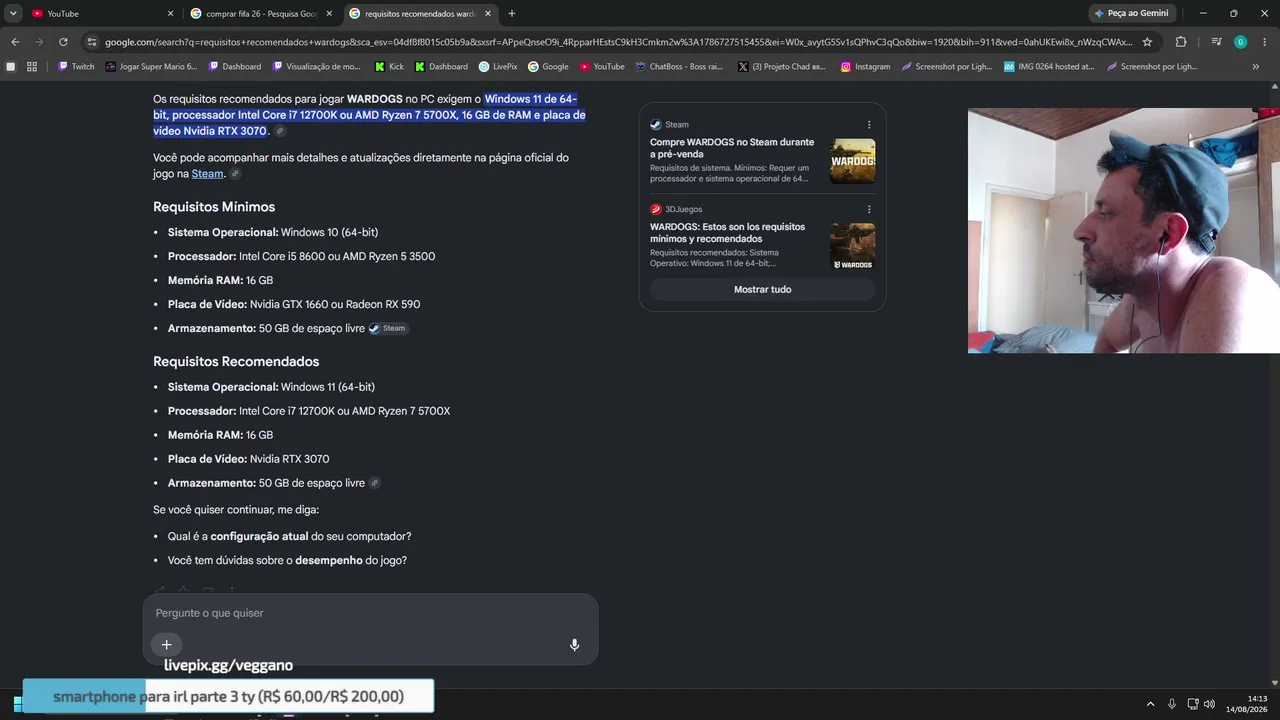Open the apps grid icon in bookmarks bar
The image size is (1280, 720).
(x=32, y=67)
